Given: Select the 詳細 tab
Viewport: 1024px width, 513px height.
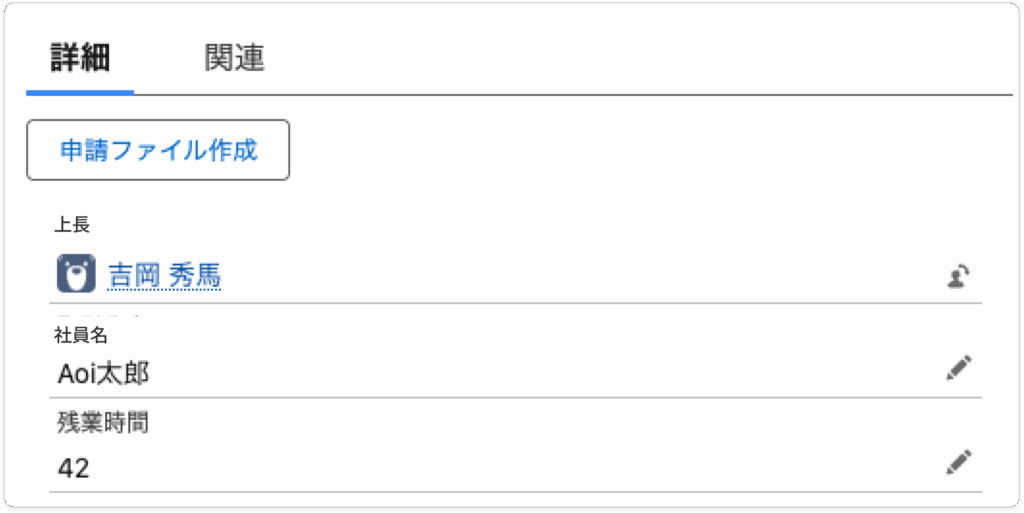Looking at the screenshot, I should pyautogui.click(x=80, y=58).
